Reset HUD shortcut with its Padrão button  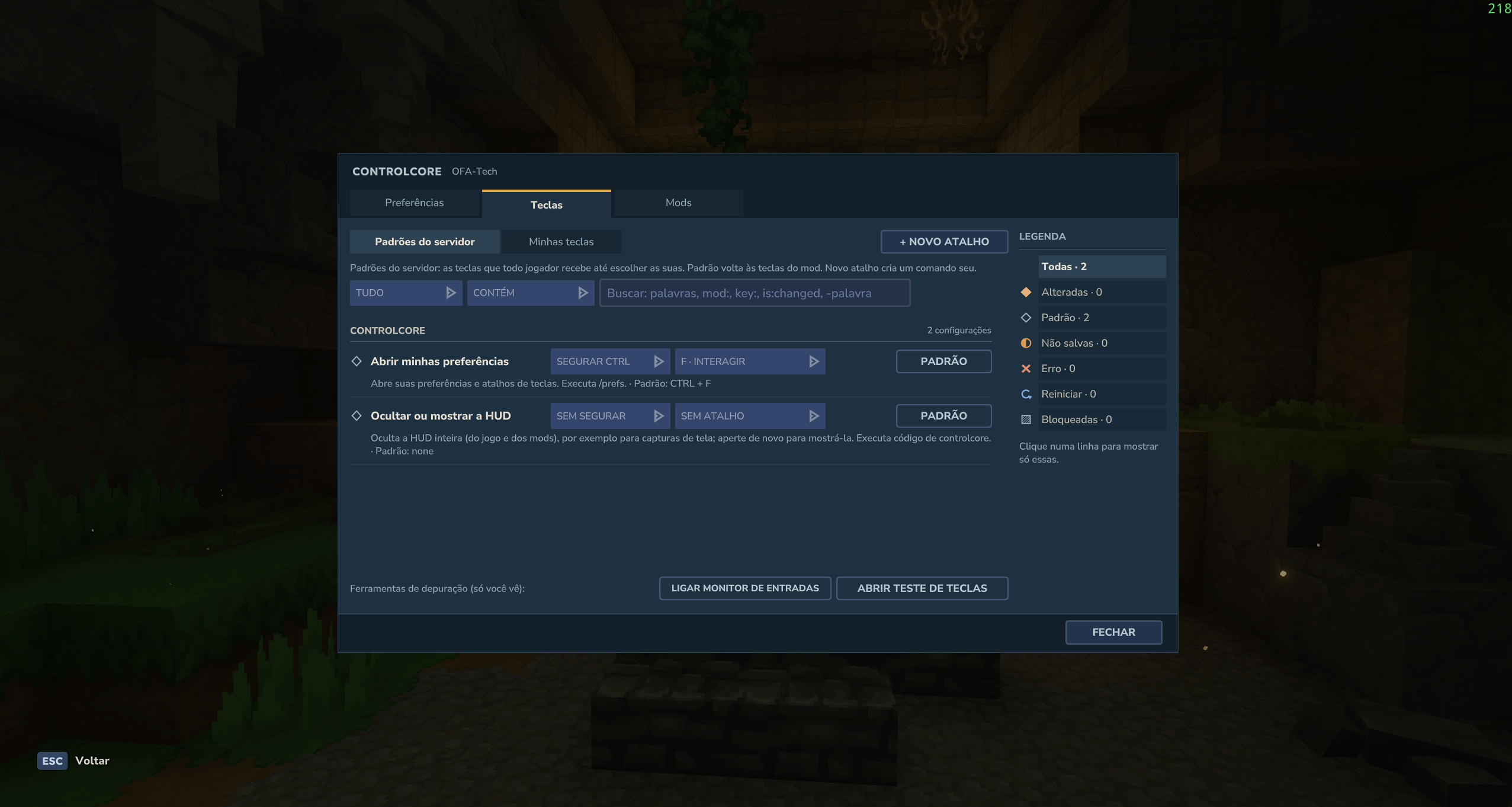click(x=943, y=416)
